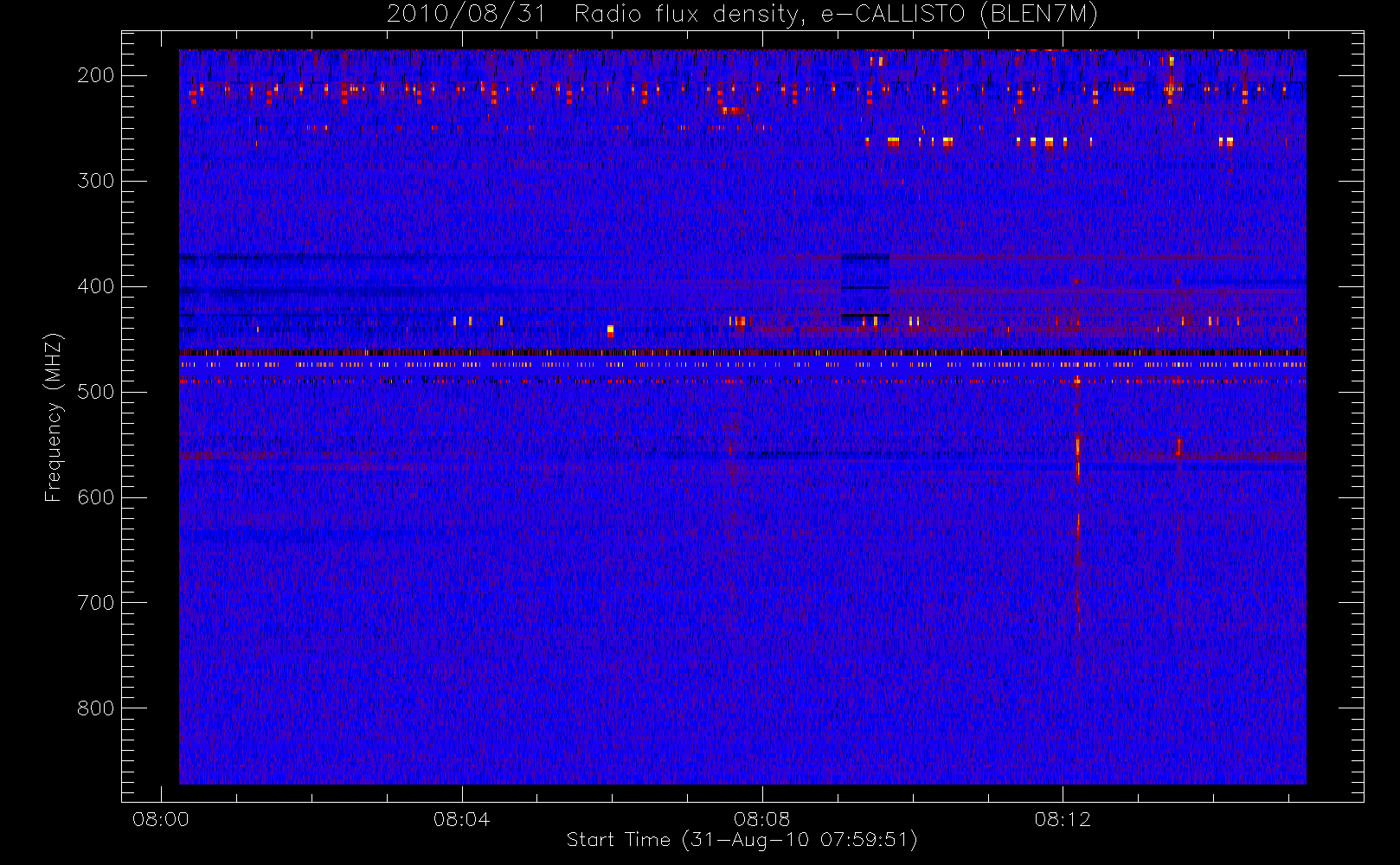Image resolution: width=1400 pixels, height=865 pixels.
Task: Click the 700 frequency tick label
Action: (x=96, y=603)
